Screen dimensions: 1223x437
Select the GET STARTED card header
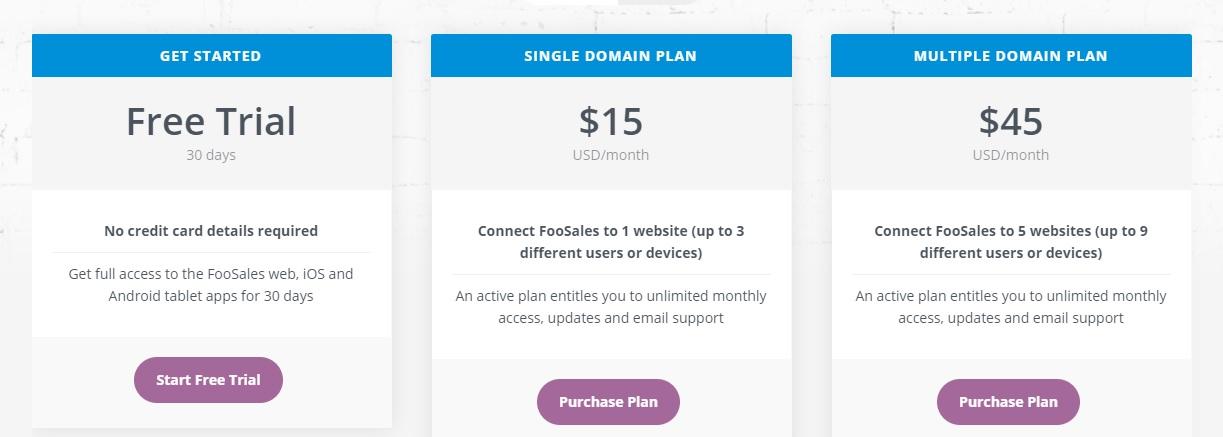click(211, 56)
